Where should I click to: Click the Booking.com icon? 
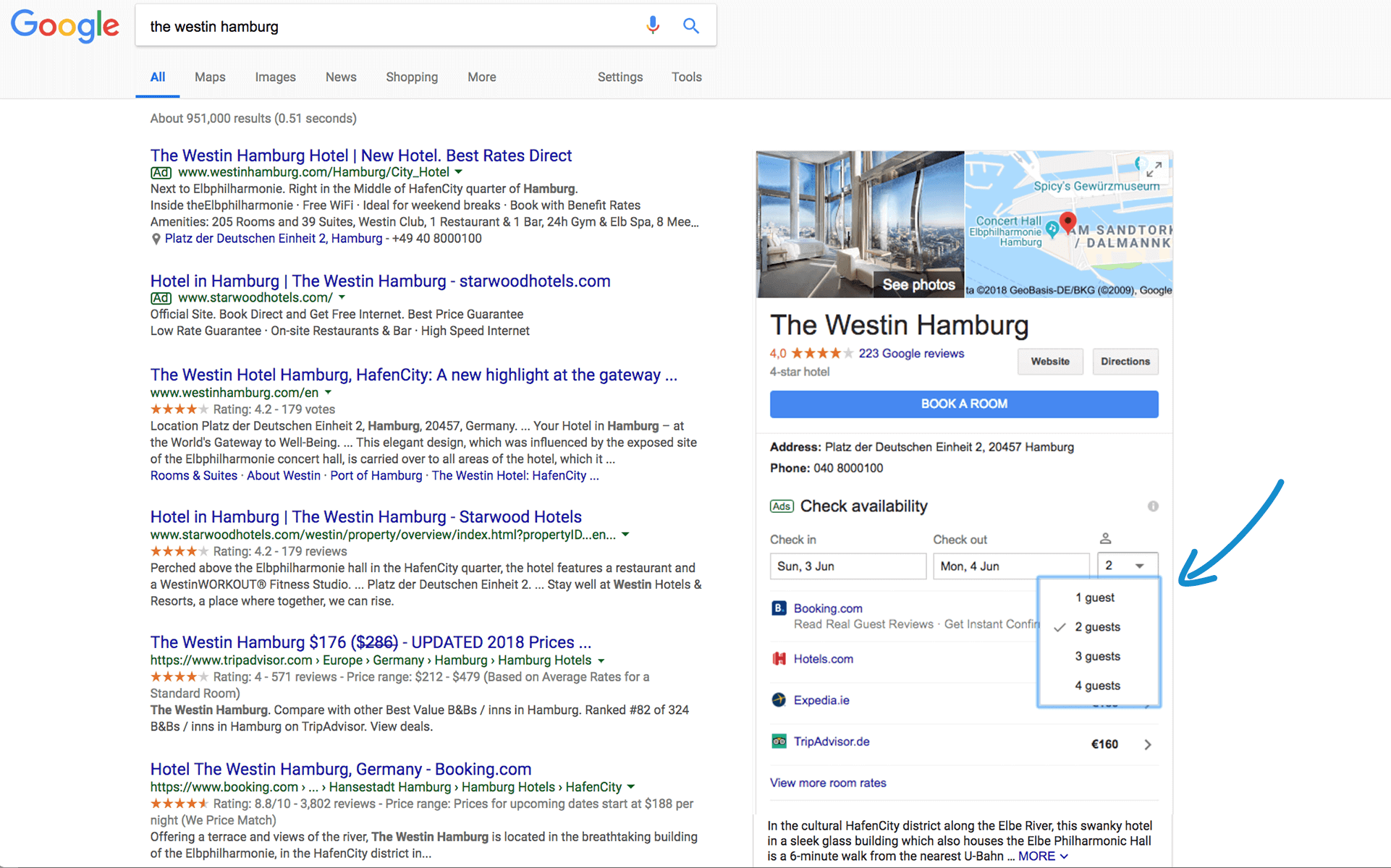[x=779, y=608]
